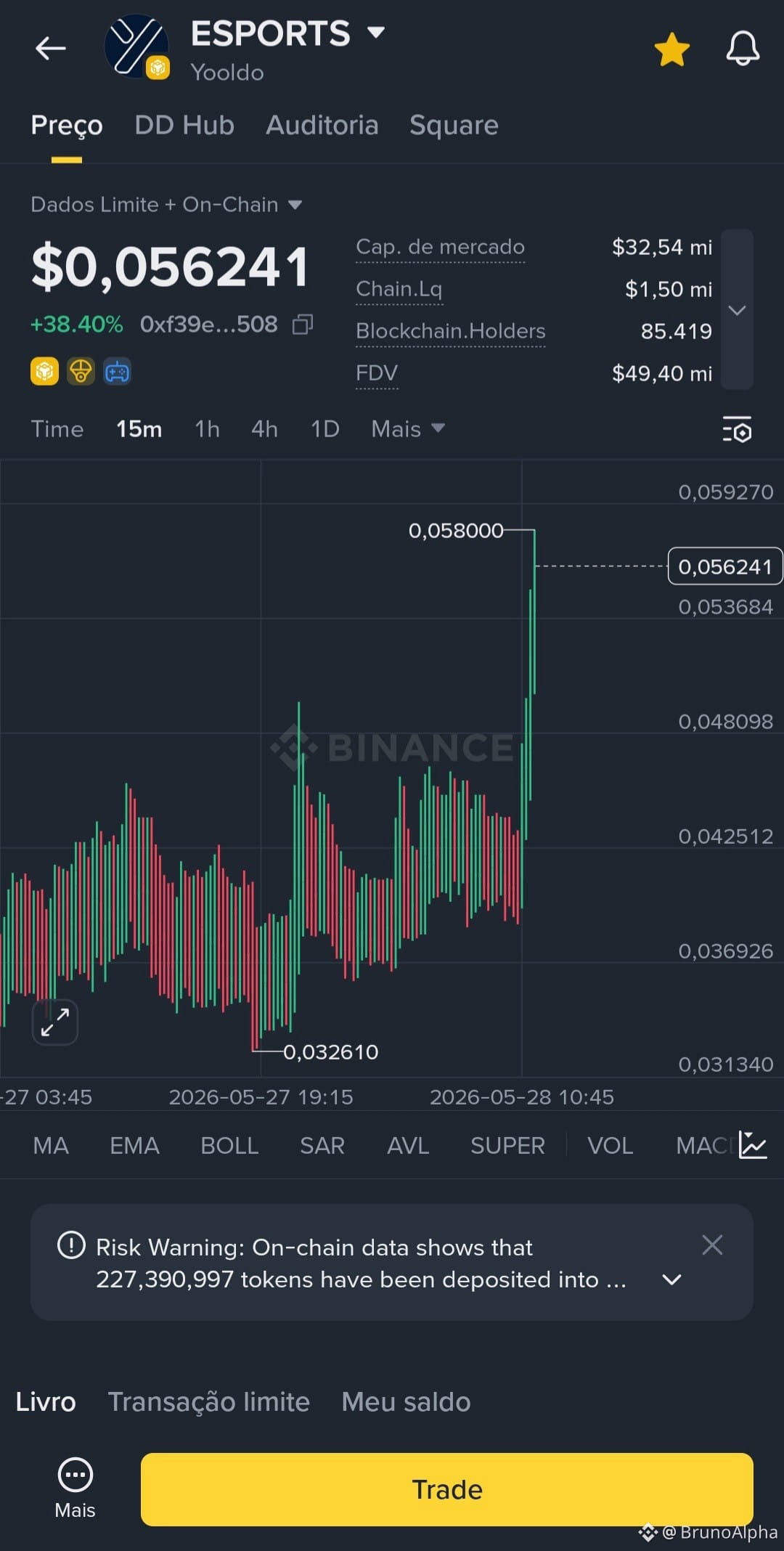The height and width of the screenshot is (1551, 784).
Task: Tap Risk Warning info icon
Action: pyautogui.click(x=71, y=1245)
